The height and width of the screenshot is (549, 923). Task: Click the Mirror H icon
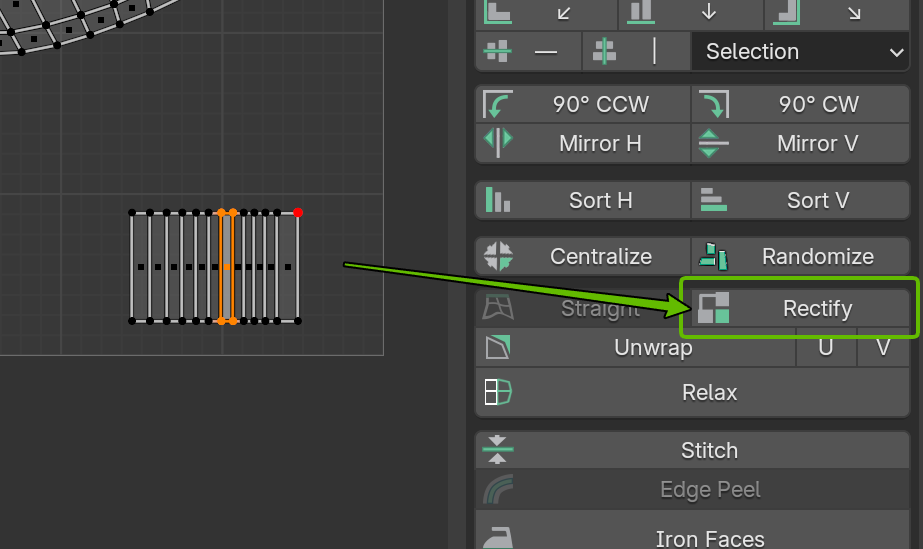click(497, 142)
